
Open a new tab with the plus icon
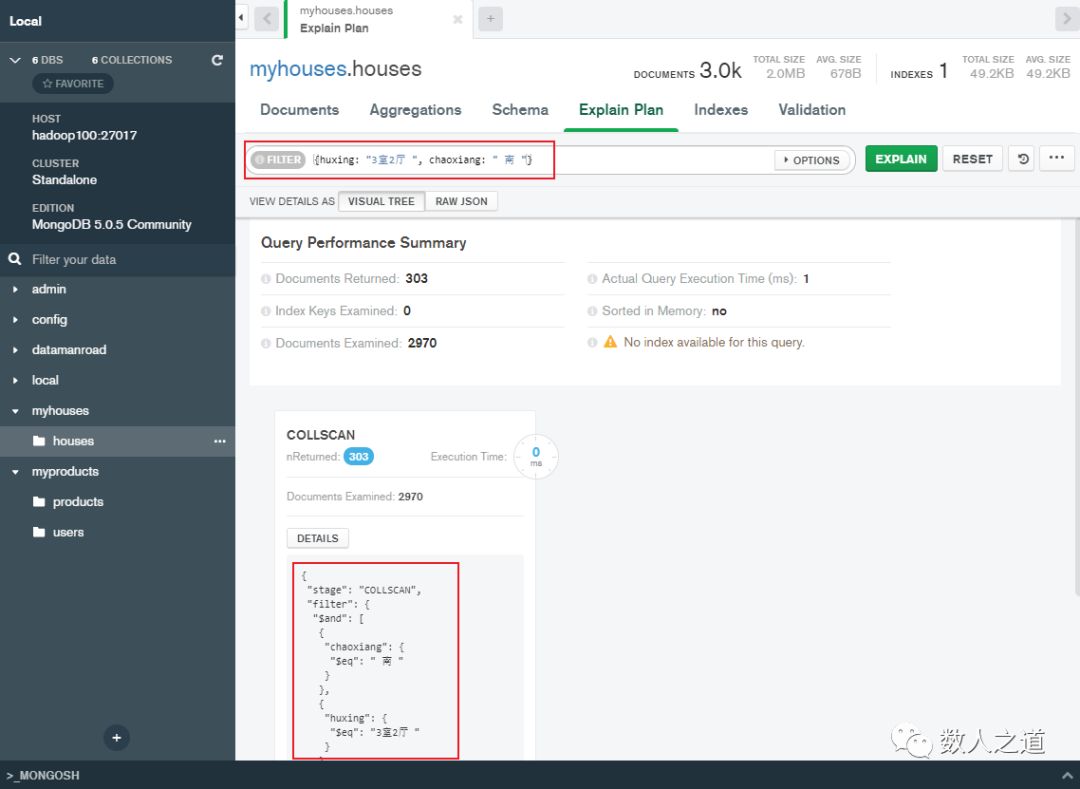490,18
